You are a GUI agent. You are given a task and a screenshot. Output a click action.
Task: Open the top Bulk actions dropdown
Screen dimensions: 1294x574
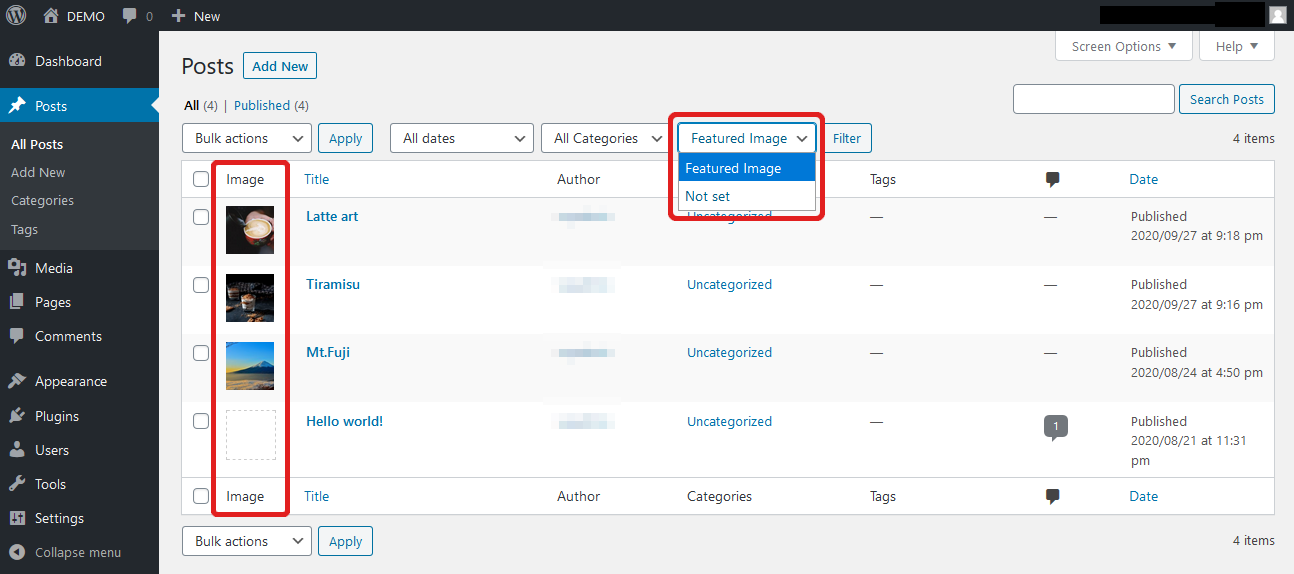(x=246, y=139)
